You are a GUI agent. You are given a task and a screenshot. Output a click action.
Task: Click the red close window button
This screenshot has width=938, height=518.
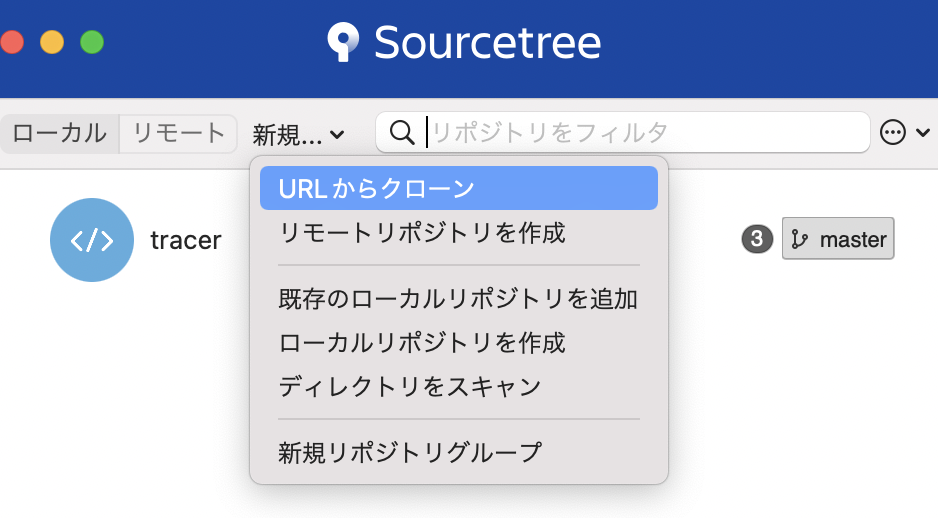[x=12, y=42]
